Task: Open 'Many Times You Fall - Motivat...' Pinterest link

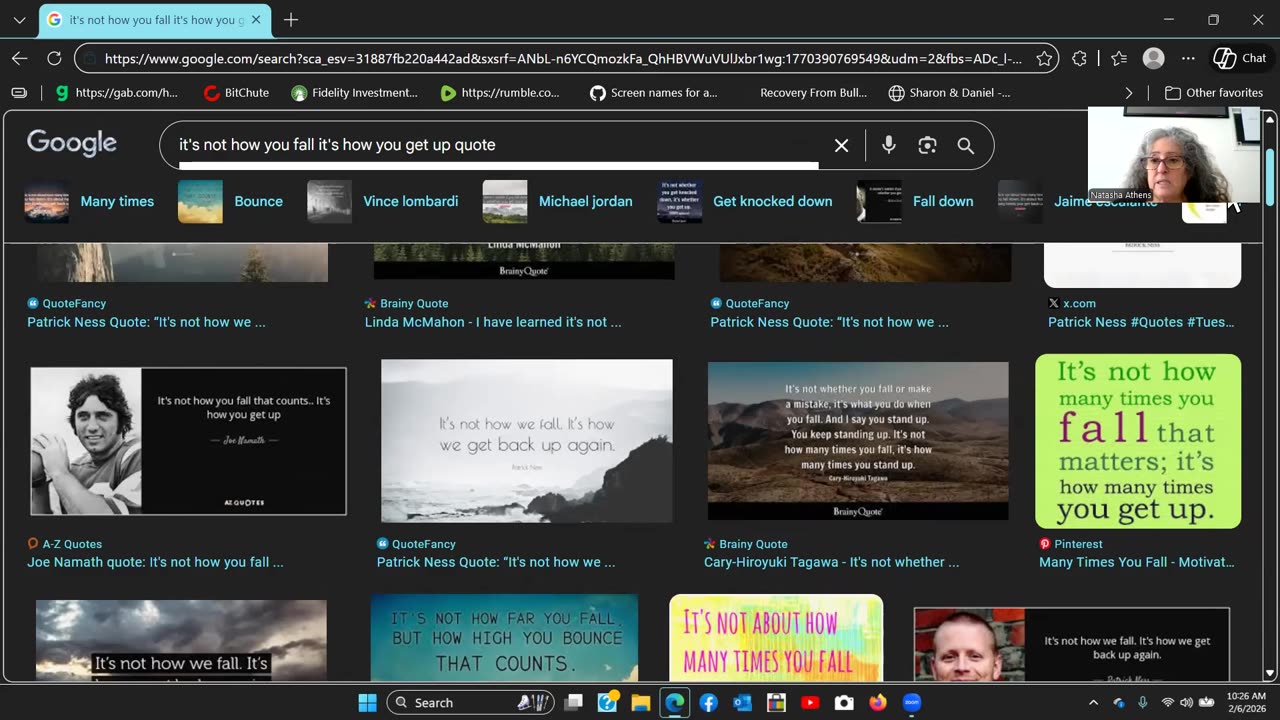Action: click(1137, 562)
